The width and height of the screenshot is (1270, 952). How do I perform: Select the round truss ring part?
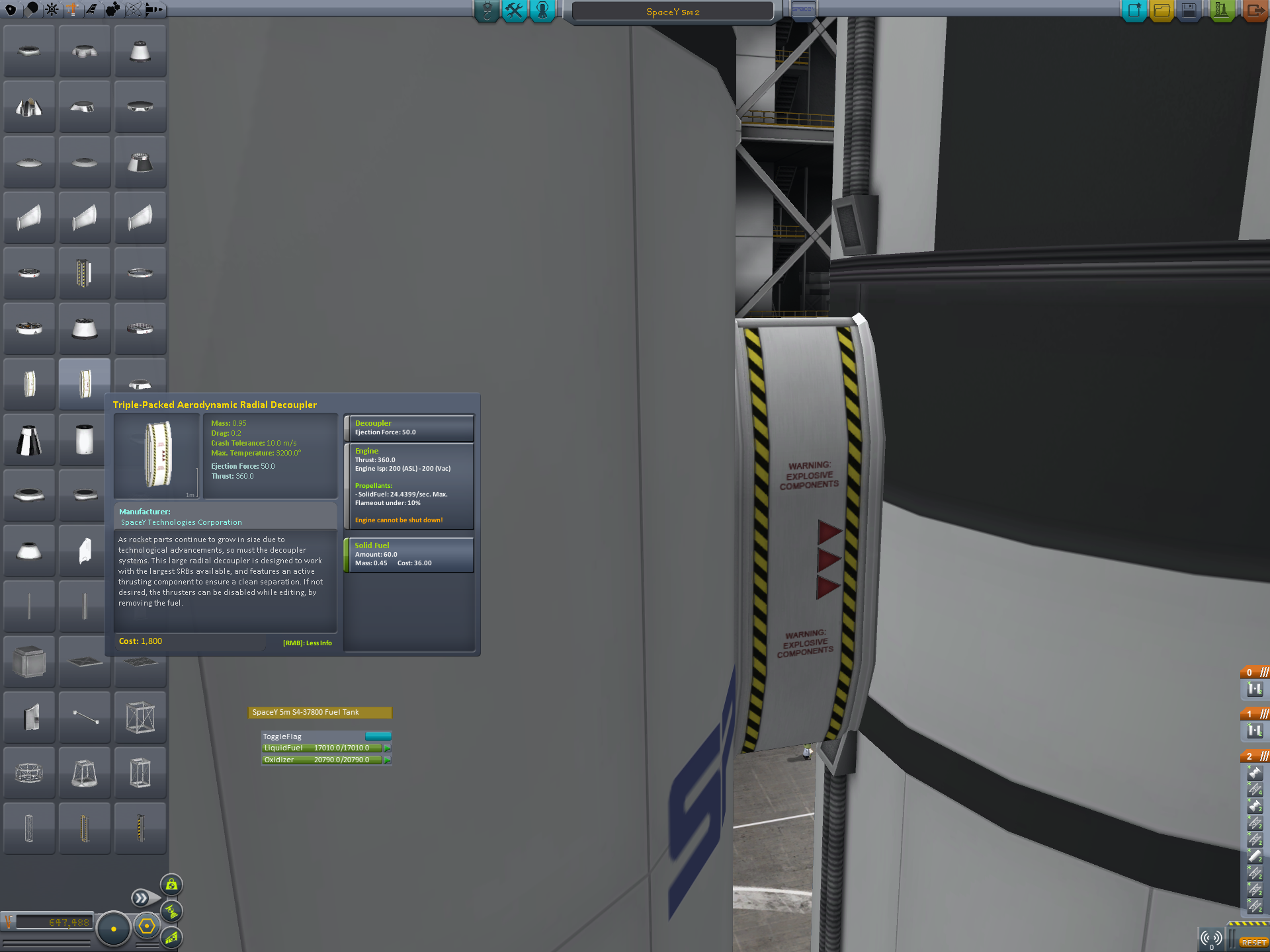click(x=29, y=773)
